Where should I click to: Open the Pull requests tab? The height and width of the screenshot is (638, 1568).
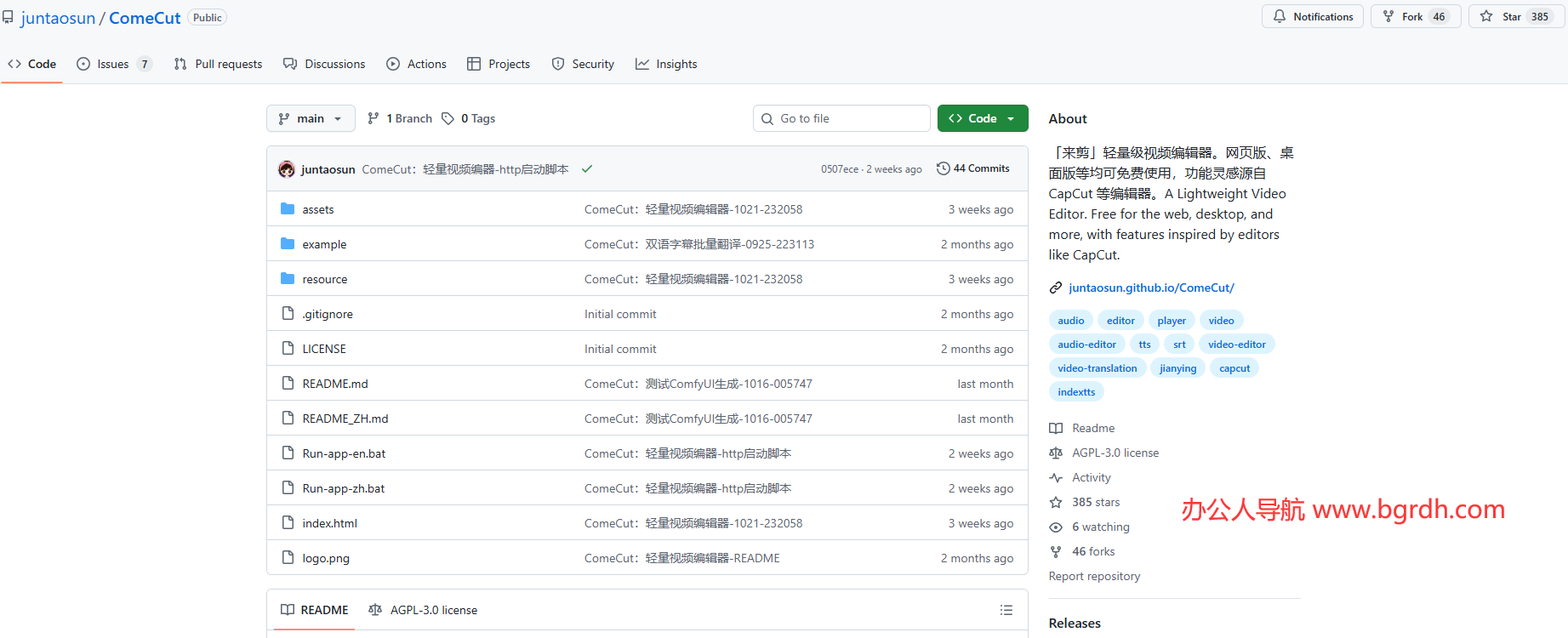coord(218,64)
